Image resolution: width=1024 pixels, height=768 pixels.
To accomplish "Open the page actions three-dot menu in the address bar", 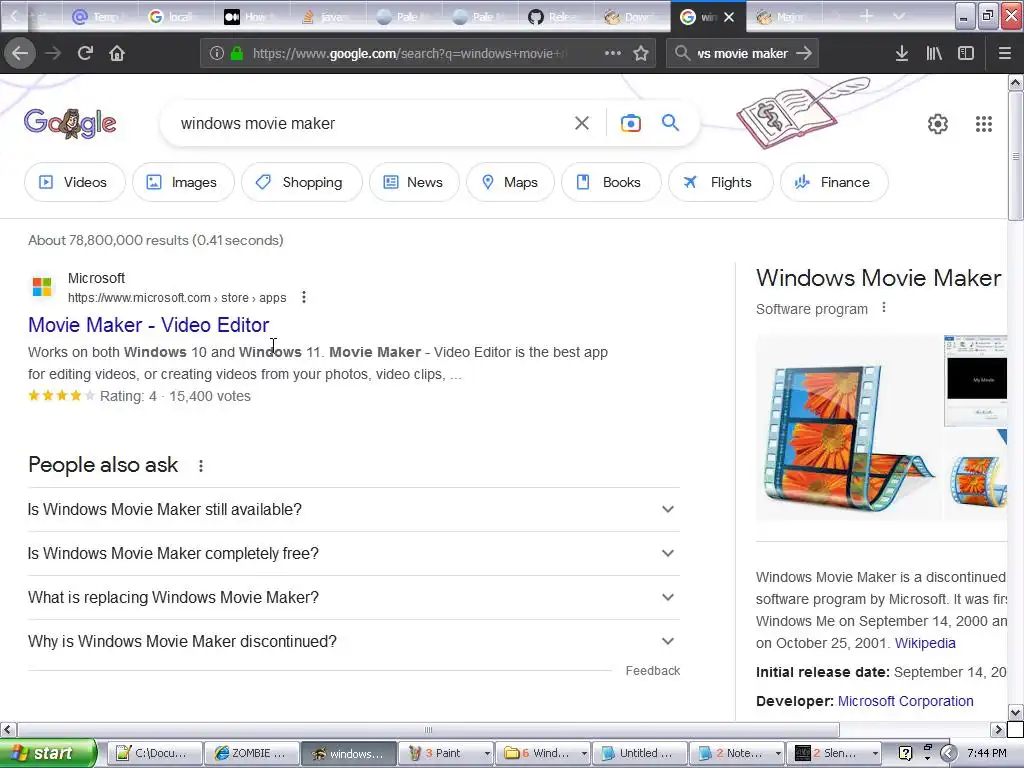I will point(613,53).
